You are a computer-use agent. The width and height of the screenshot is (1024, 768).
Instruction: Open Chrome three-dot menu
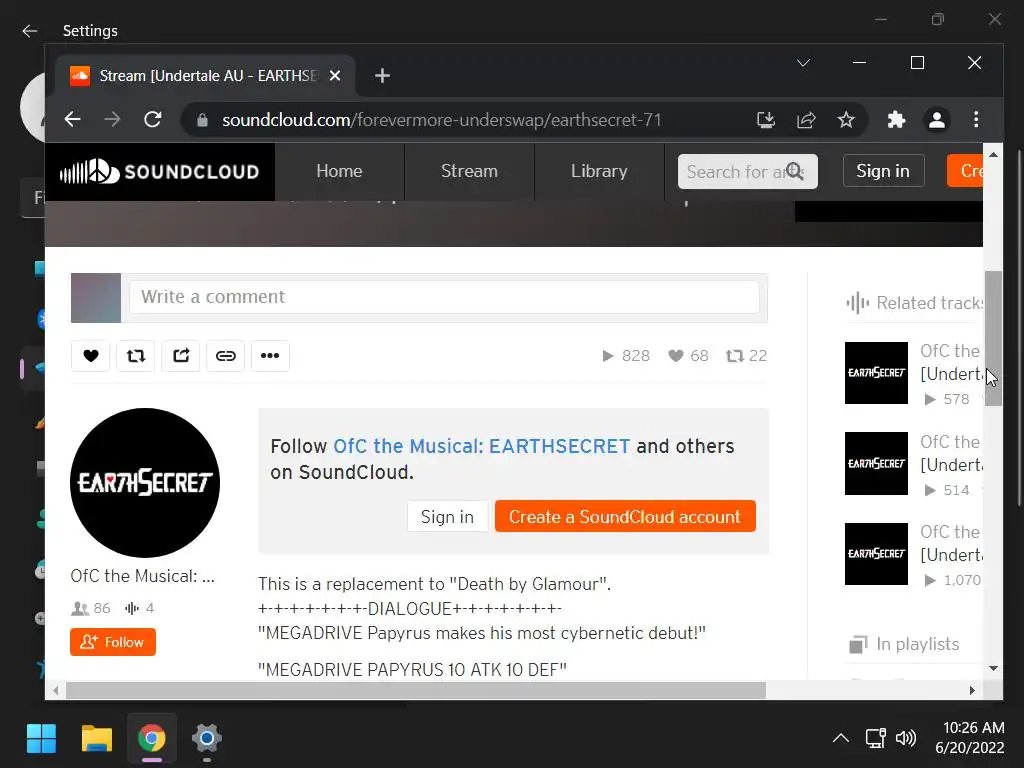pos(976,120)
